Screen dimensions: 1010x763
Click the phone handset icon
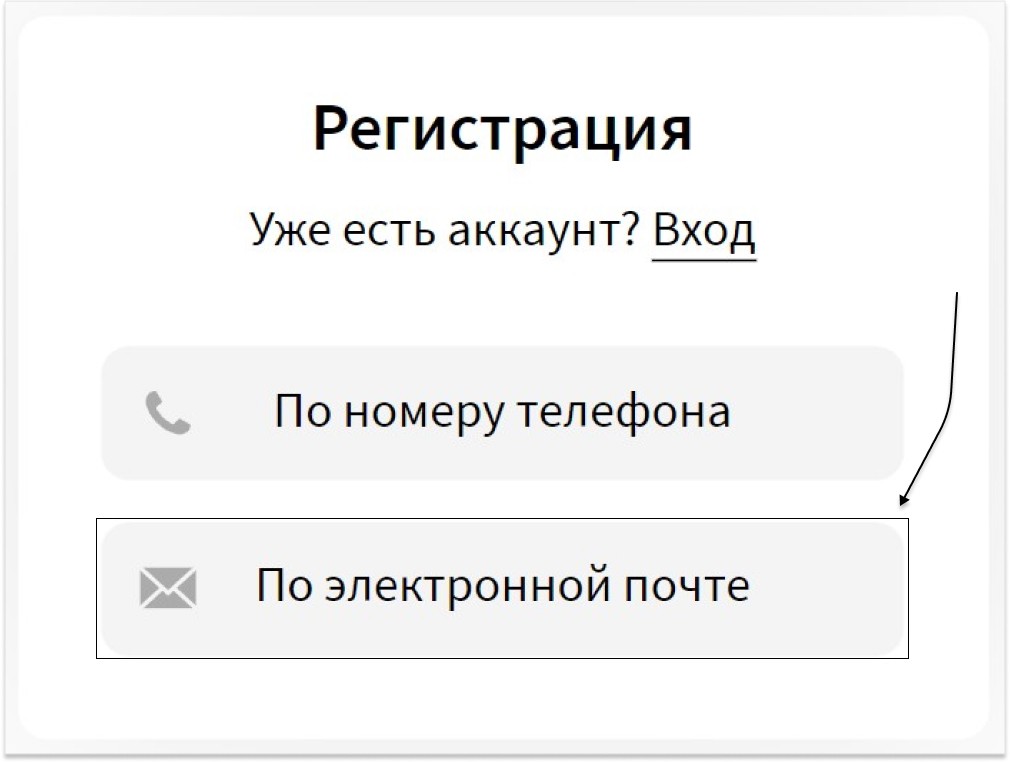(167, 413)
